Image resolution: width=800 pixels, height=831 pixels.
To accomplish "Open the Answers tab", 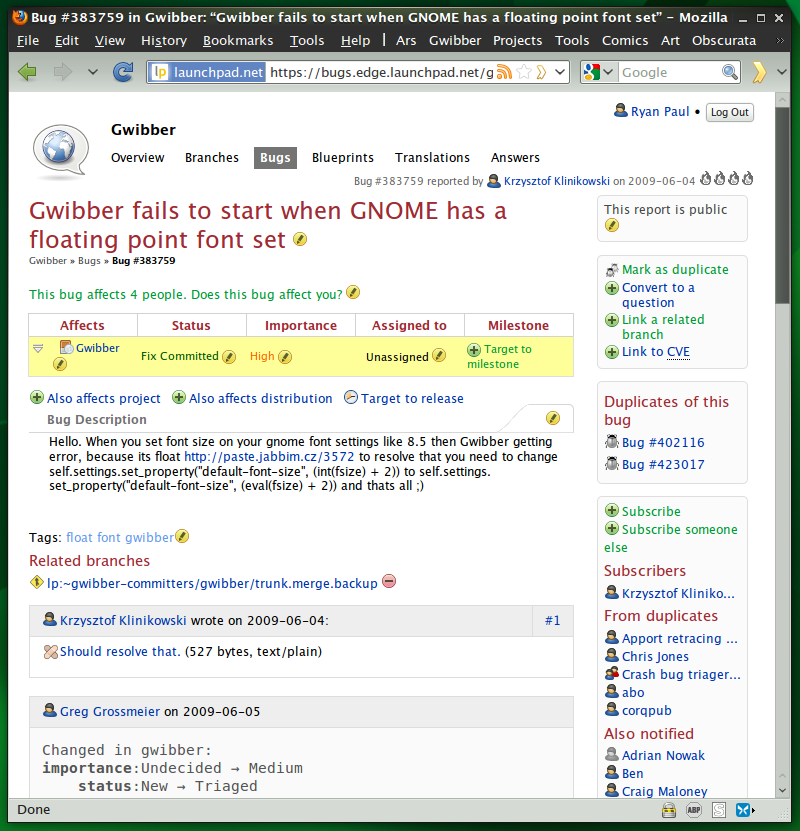I will click(x=515, y=157).
